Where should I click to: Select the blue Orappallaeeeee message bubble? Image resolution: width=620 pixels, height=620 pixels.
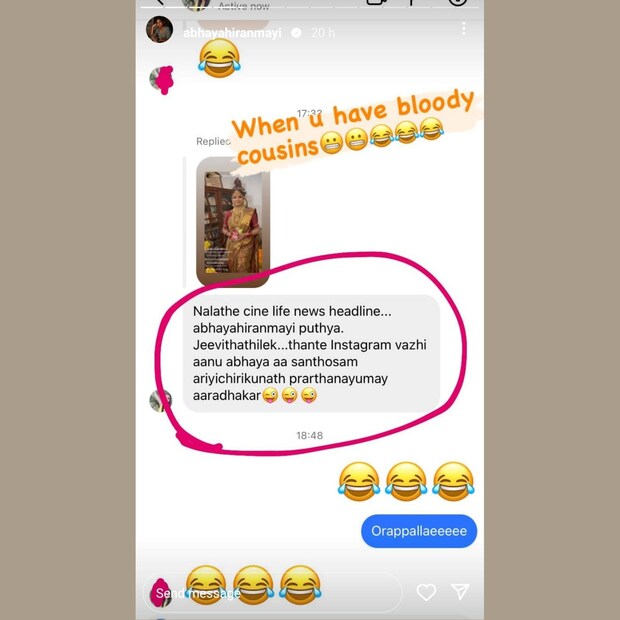[x=419, y=531]
